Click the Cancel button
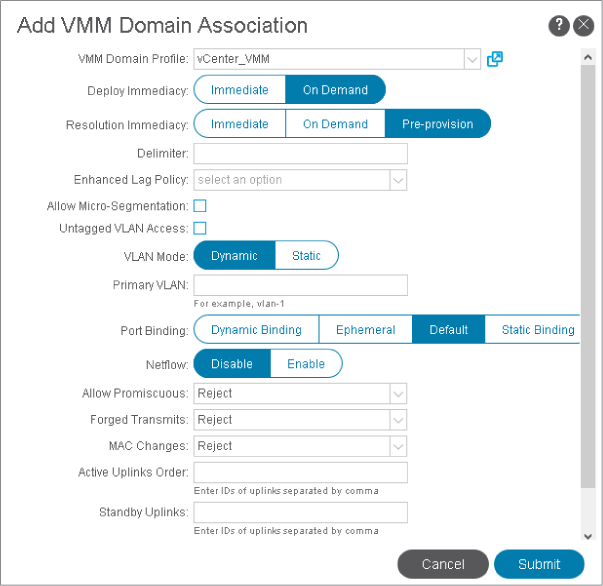603x586 pixels. (443, 564)
